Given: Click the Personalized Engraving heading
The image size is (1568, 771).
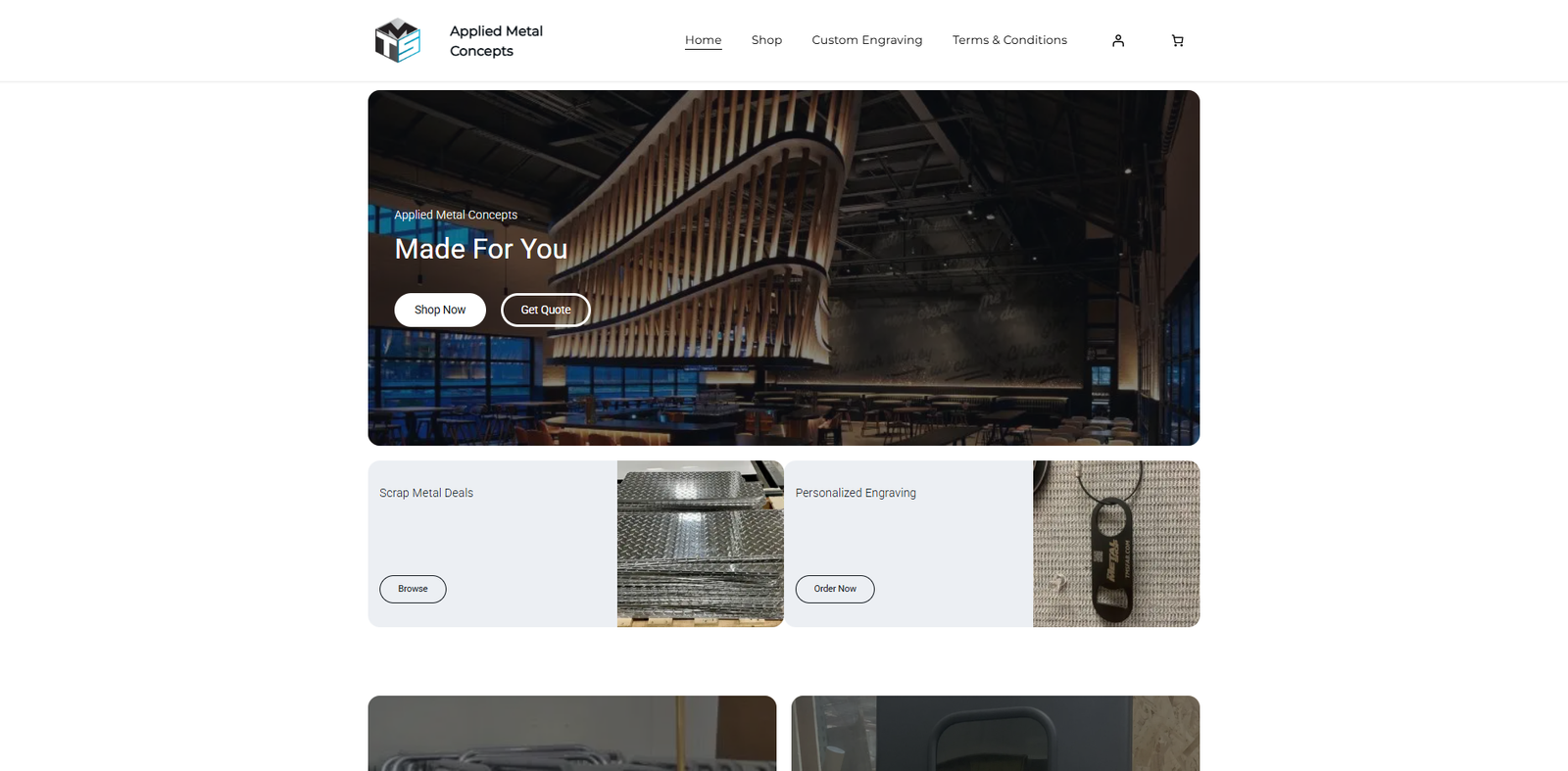Looking at the screenshot, I should pyautogui.click(x=856, y=493).
